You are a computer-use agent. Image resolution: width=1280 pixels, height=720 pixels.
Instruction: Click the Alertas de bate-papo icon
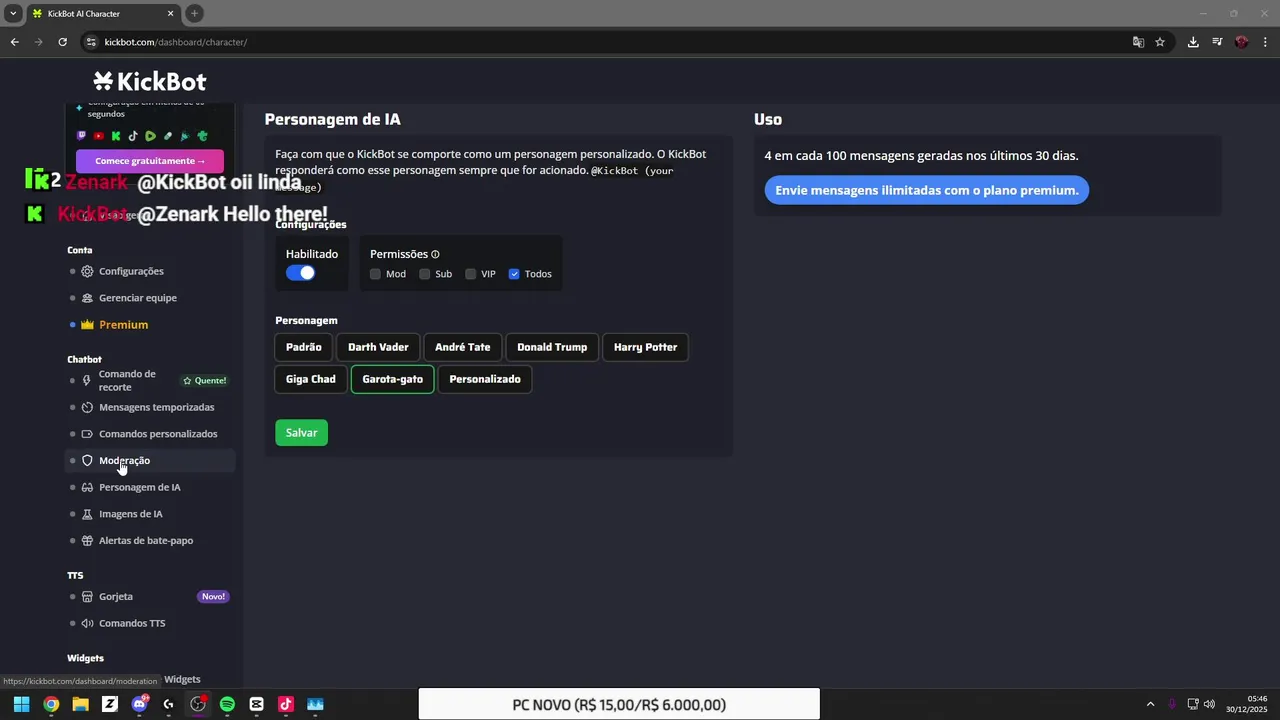tap(87, 541)
